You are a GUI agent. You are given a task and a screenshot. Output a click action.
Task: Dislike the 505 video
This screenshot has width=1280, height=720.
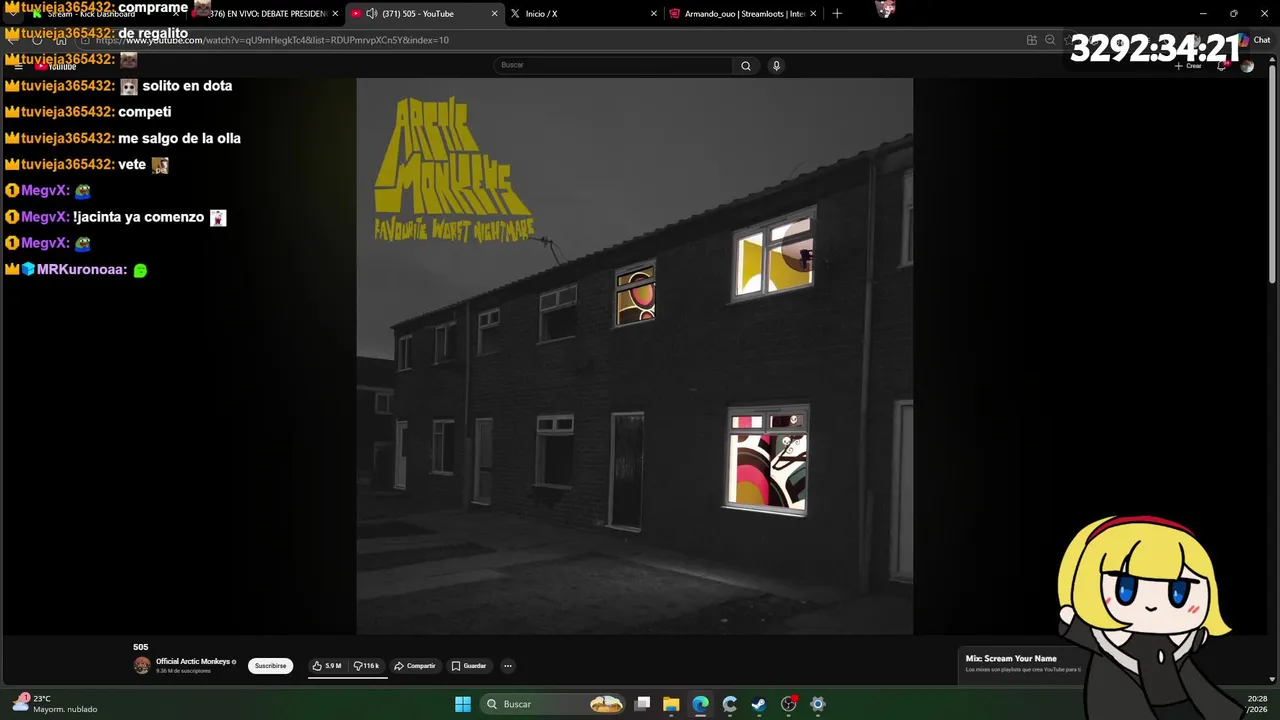[366, 666]
